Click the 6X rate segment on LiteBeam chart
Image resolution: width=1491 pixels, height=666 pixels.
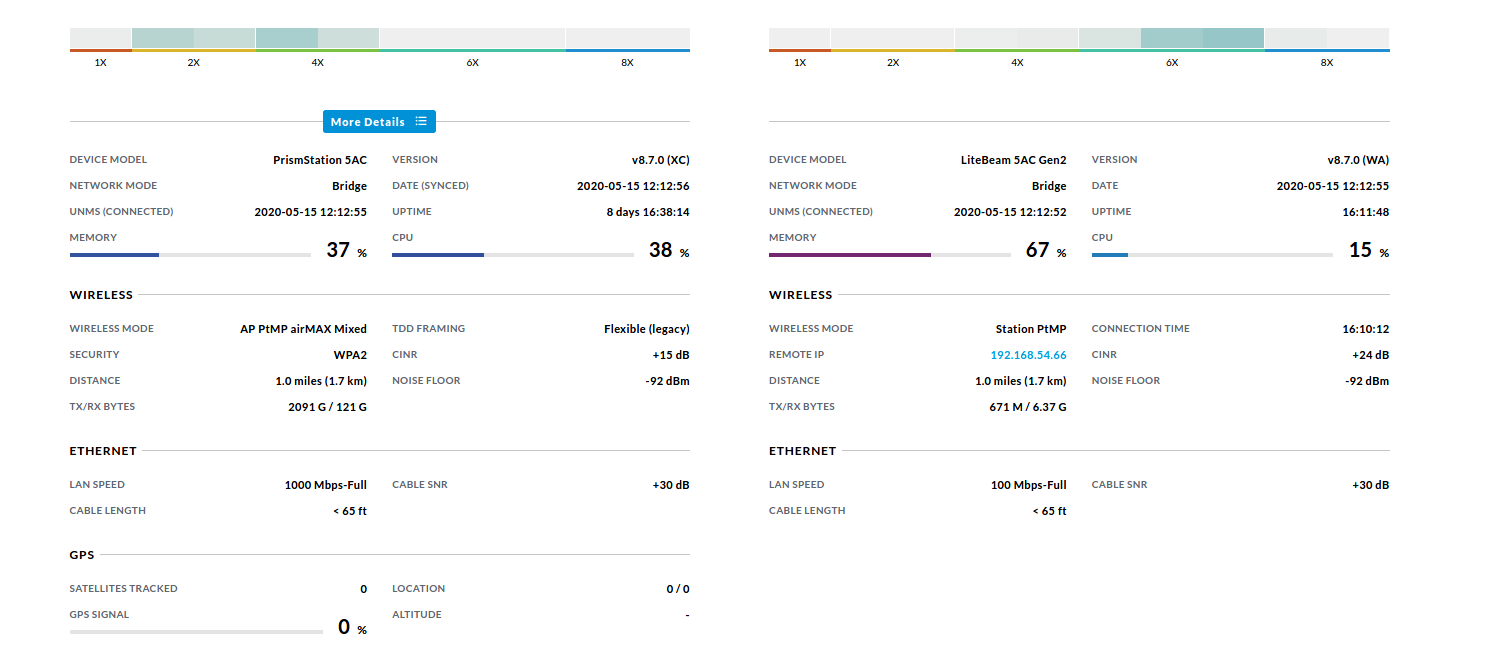1171,39
